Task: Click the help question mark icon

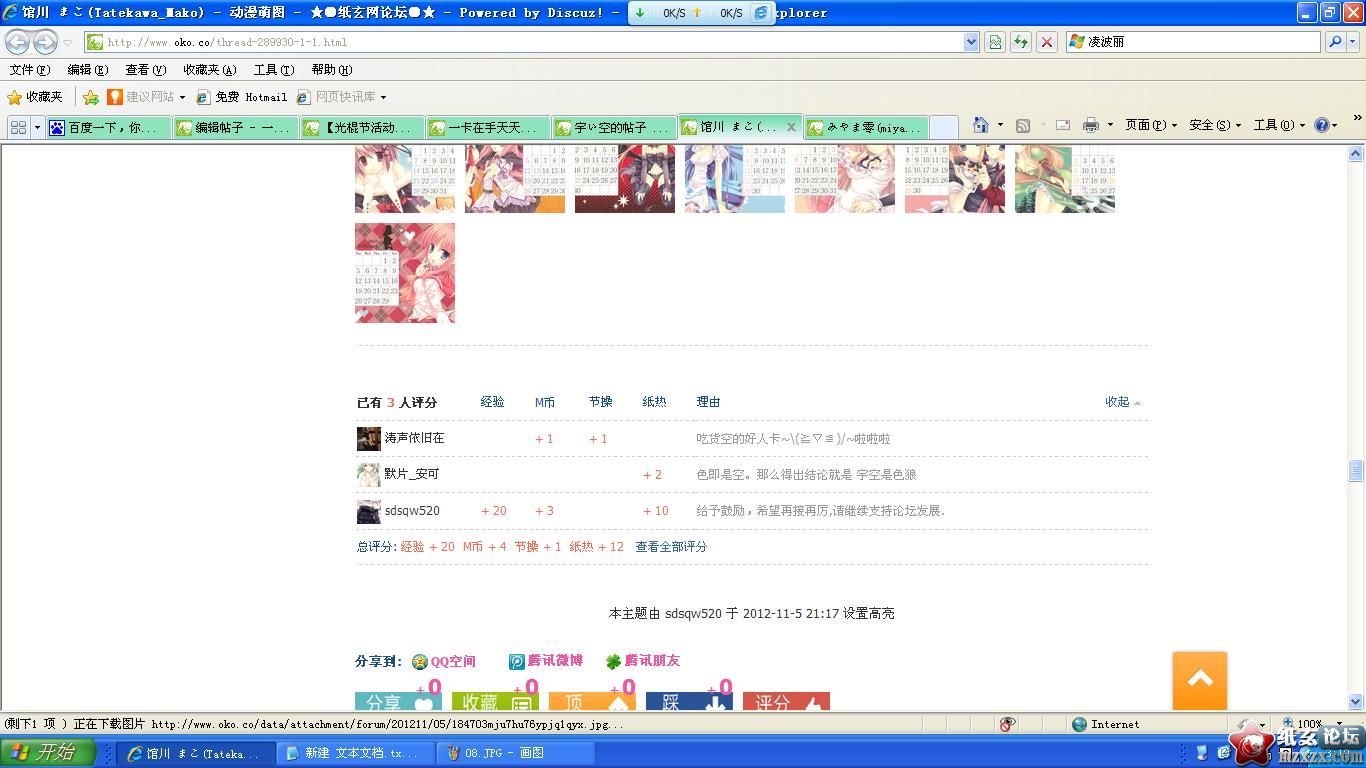Action: coord(1321,125)
